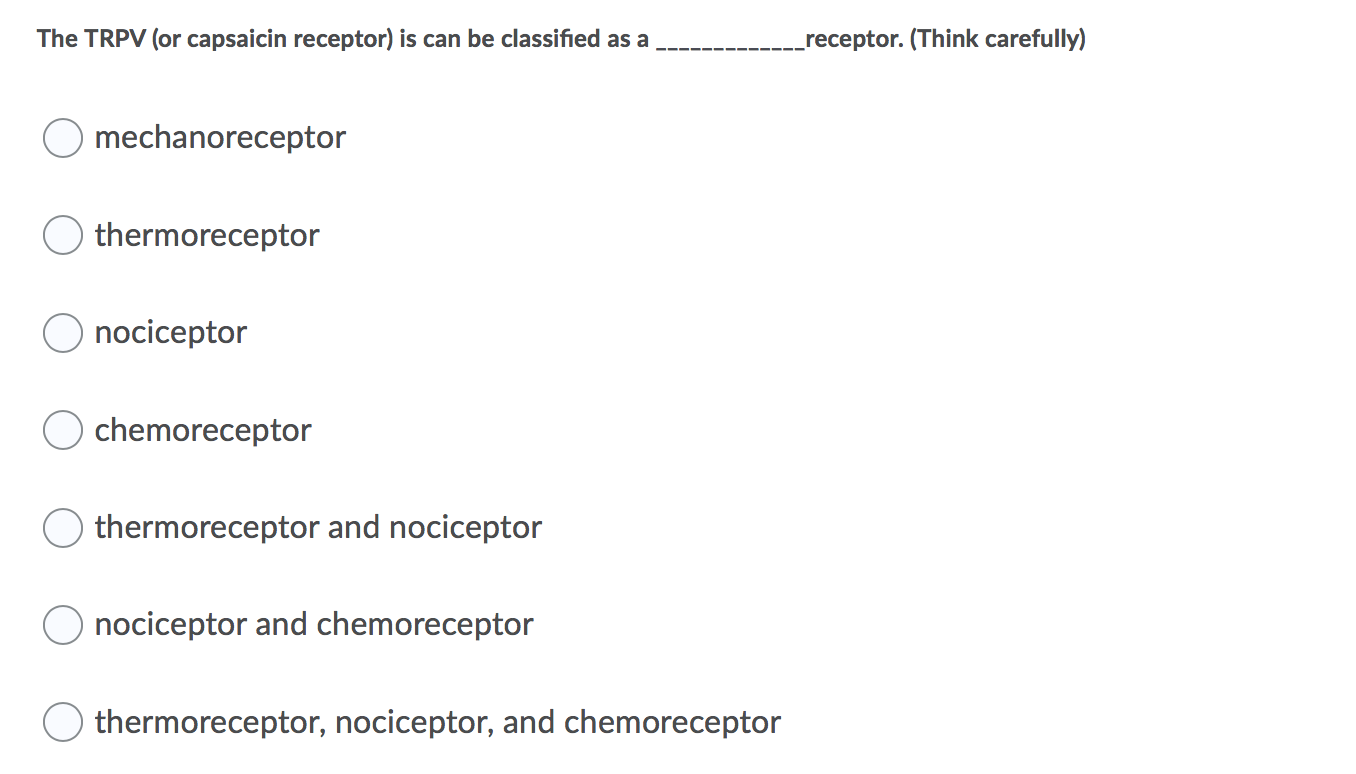1356x774 pixels.
Task: Click the thermoreceptor answer label
Action: click(206, 235)
